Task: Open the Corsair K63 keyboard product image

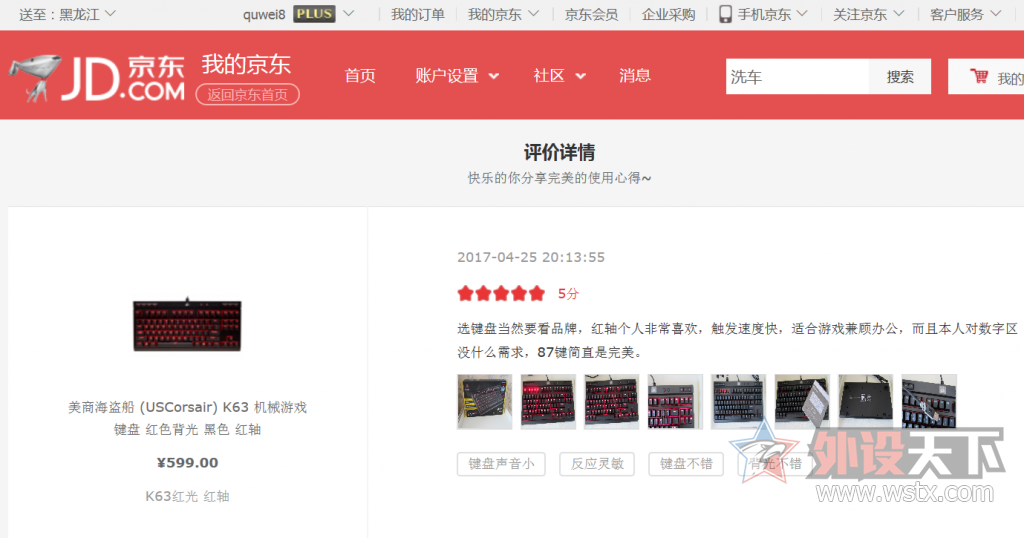Action: point(187,324)
